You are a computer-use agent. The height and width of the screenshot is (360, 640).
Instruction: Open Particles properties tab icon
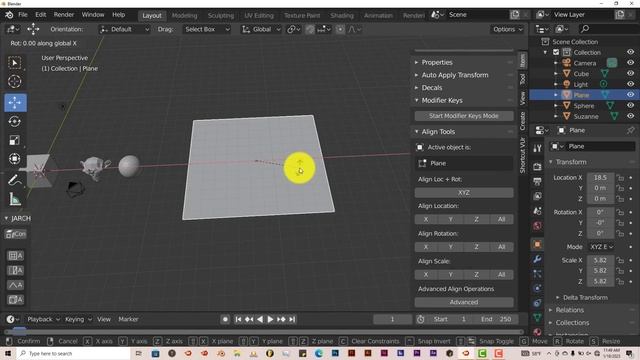pyautogui.click(x=537, y=274)
